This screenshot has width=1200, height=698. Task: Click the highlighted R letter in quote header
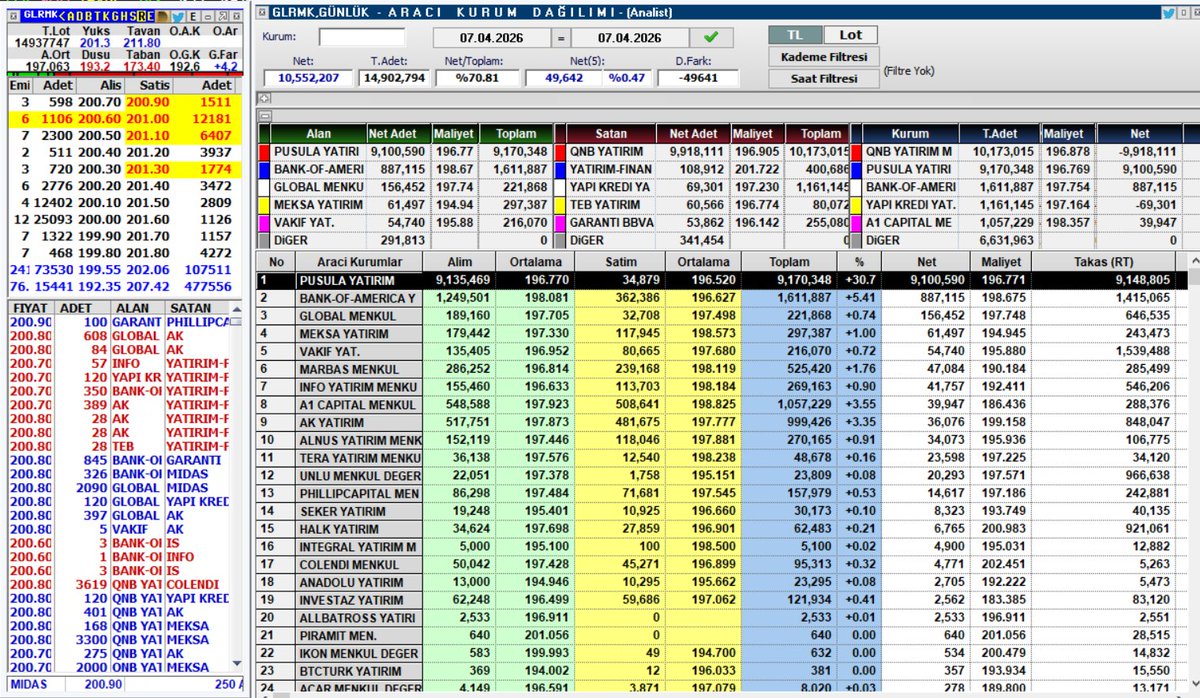tap(141, 16)
